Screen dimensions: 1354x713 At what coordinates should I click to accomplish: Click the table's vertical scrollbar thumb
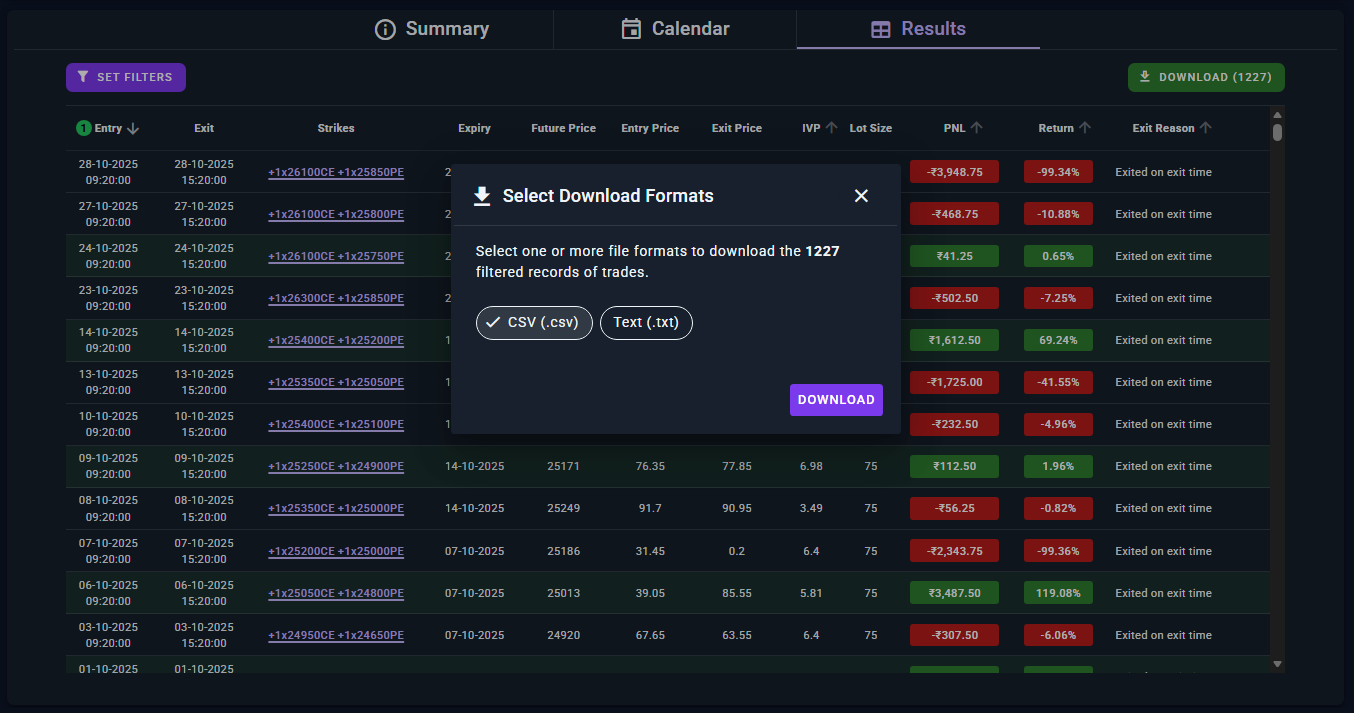point(1277,131)
